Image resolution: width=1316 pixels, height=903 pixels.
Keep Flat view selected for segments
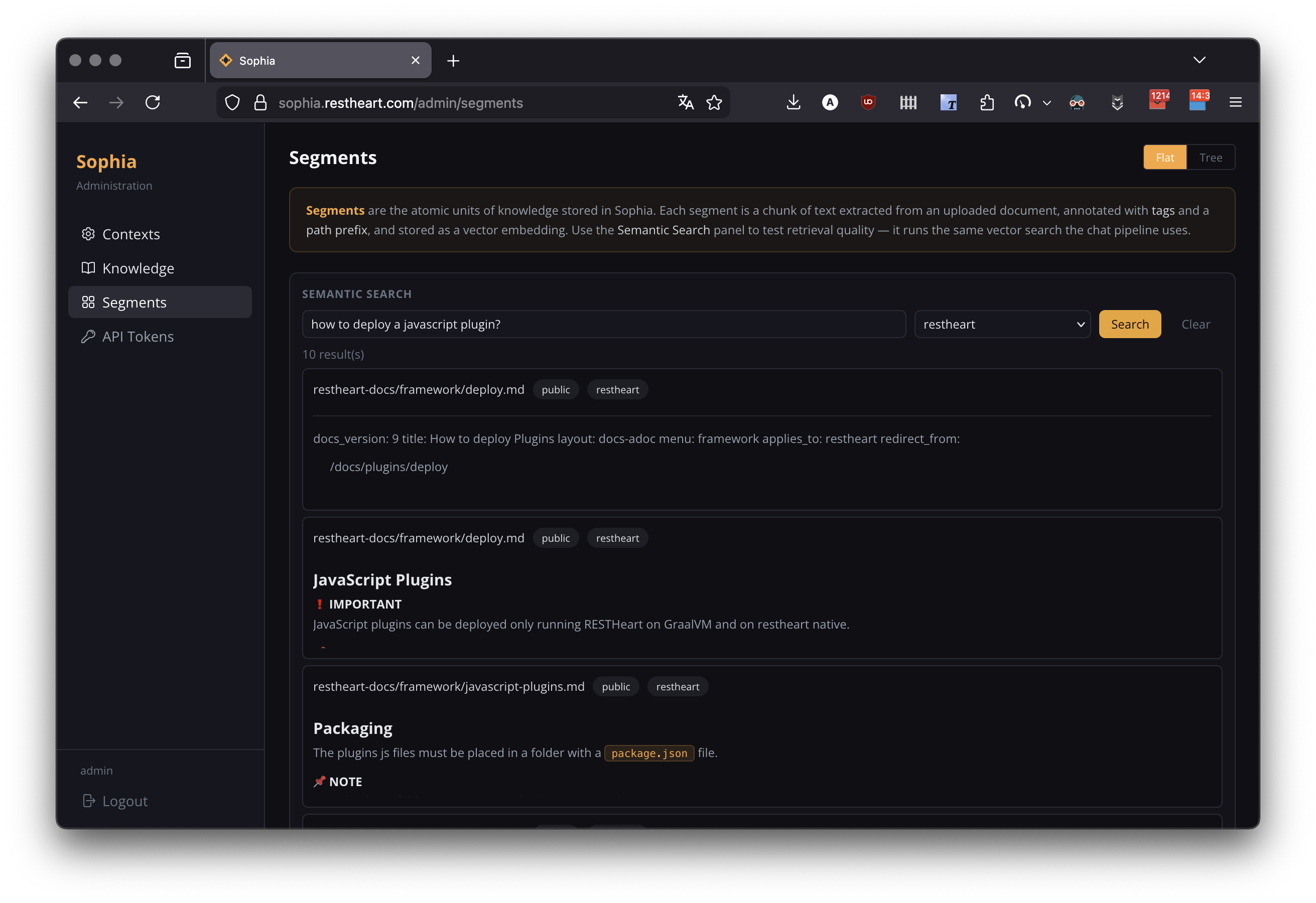tap(1165, 157)
